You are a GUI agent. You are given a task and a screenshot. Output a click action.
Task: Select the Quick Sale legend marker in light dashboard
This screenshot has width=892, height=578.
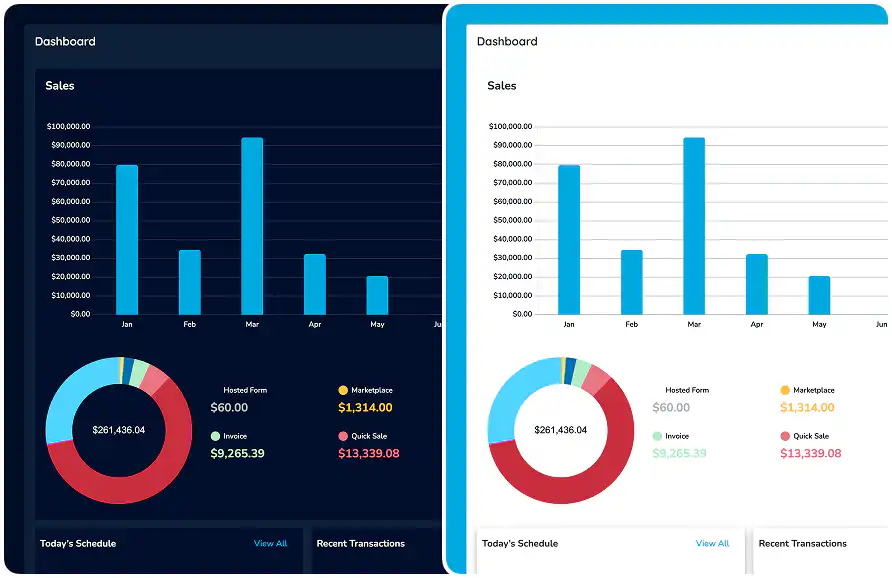point(783,436)
